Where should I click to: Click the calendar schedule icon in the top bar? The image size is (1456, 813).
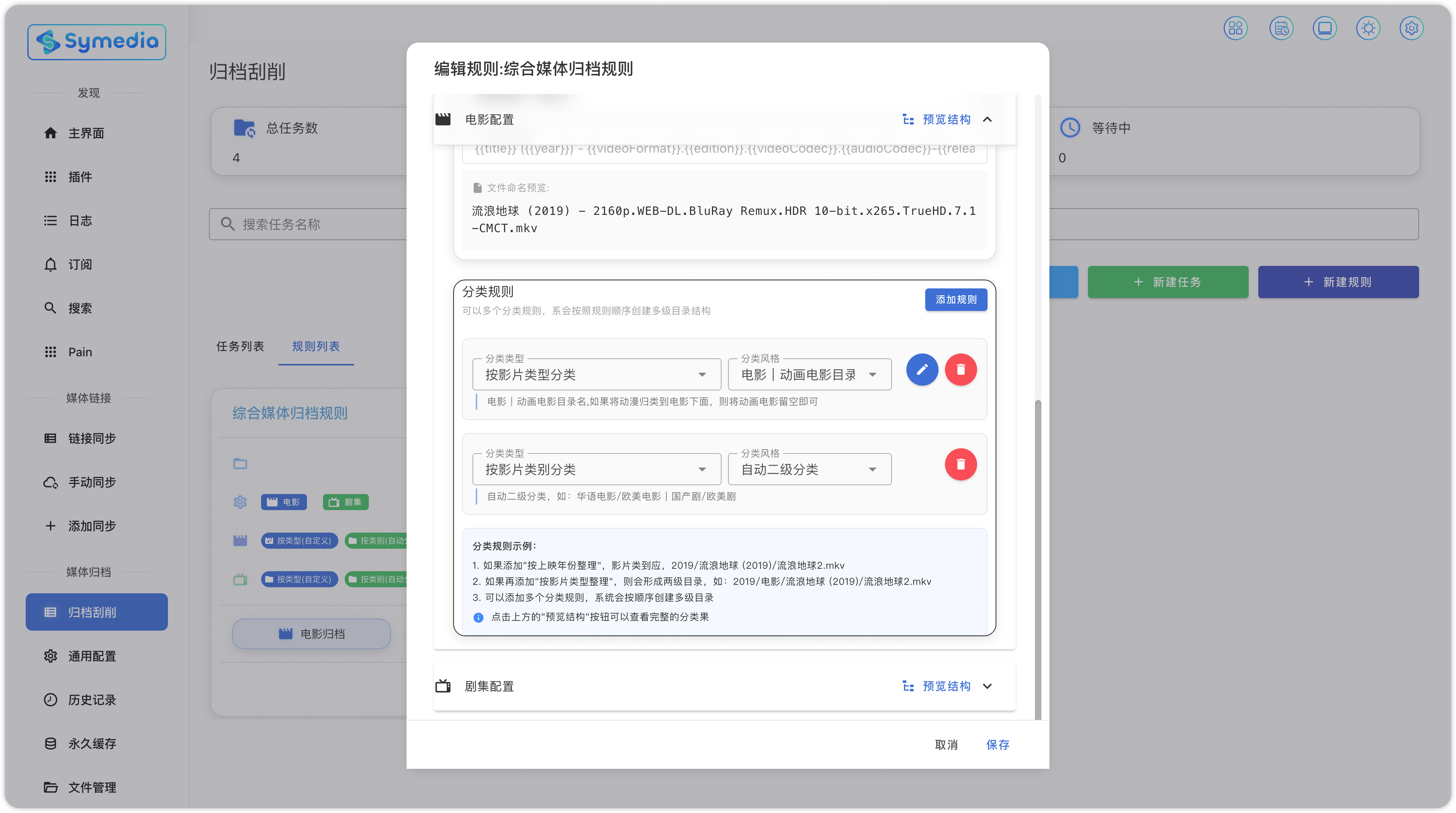click(x=1281, y=28)
